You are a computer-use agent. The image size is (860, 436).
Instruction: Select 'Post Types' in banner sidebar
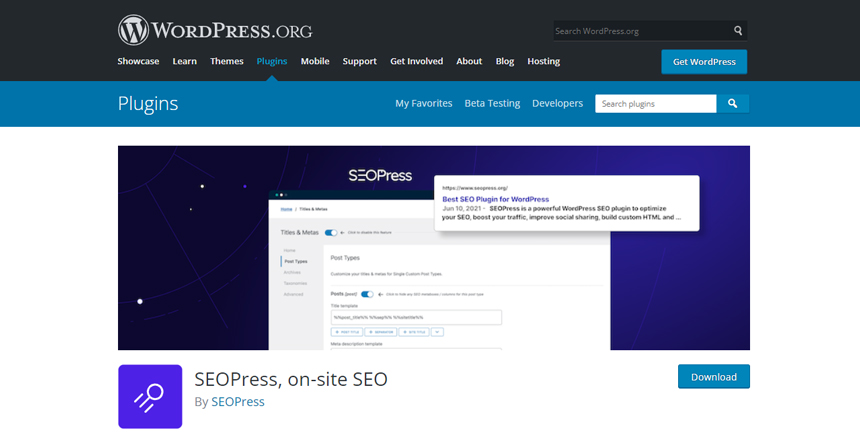tap(296, 262)
